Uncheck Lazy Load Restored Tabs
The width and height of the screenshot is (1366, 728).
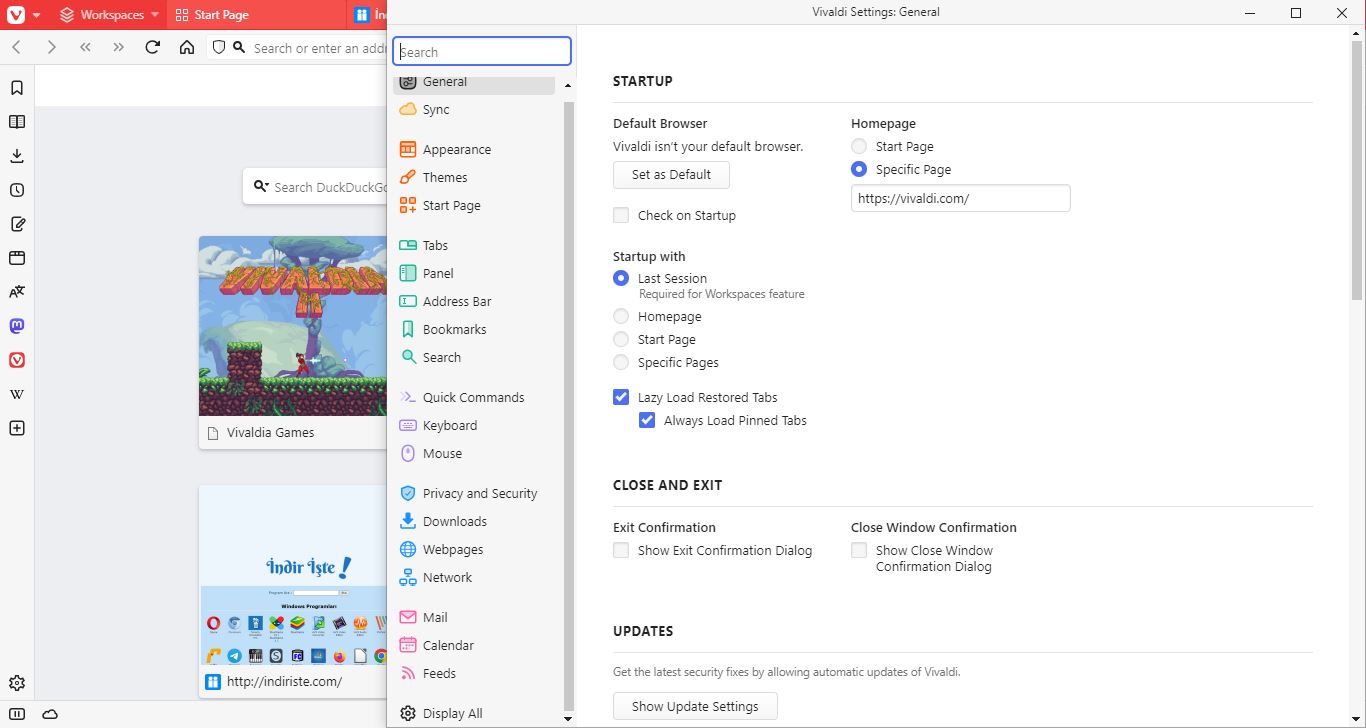point(621,397)
